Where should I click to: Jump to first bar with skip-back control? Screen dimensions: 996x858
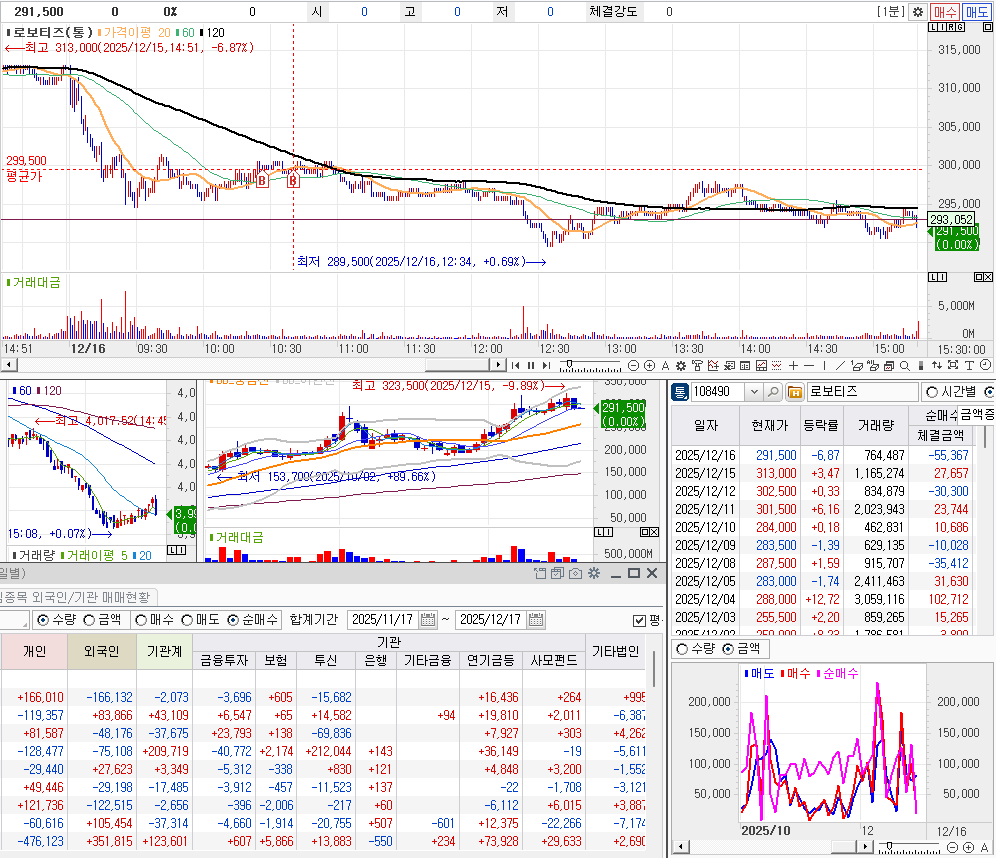(x=515, y=365)
